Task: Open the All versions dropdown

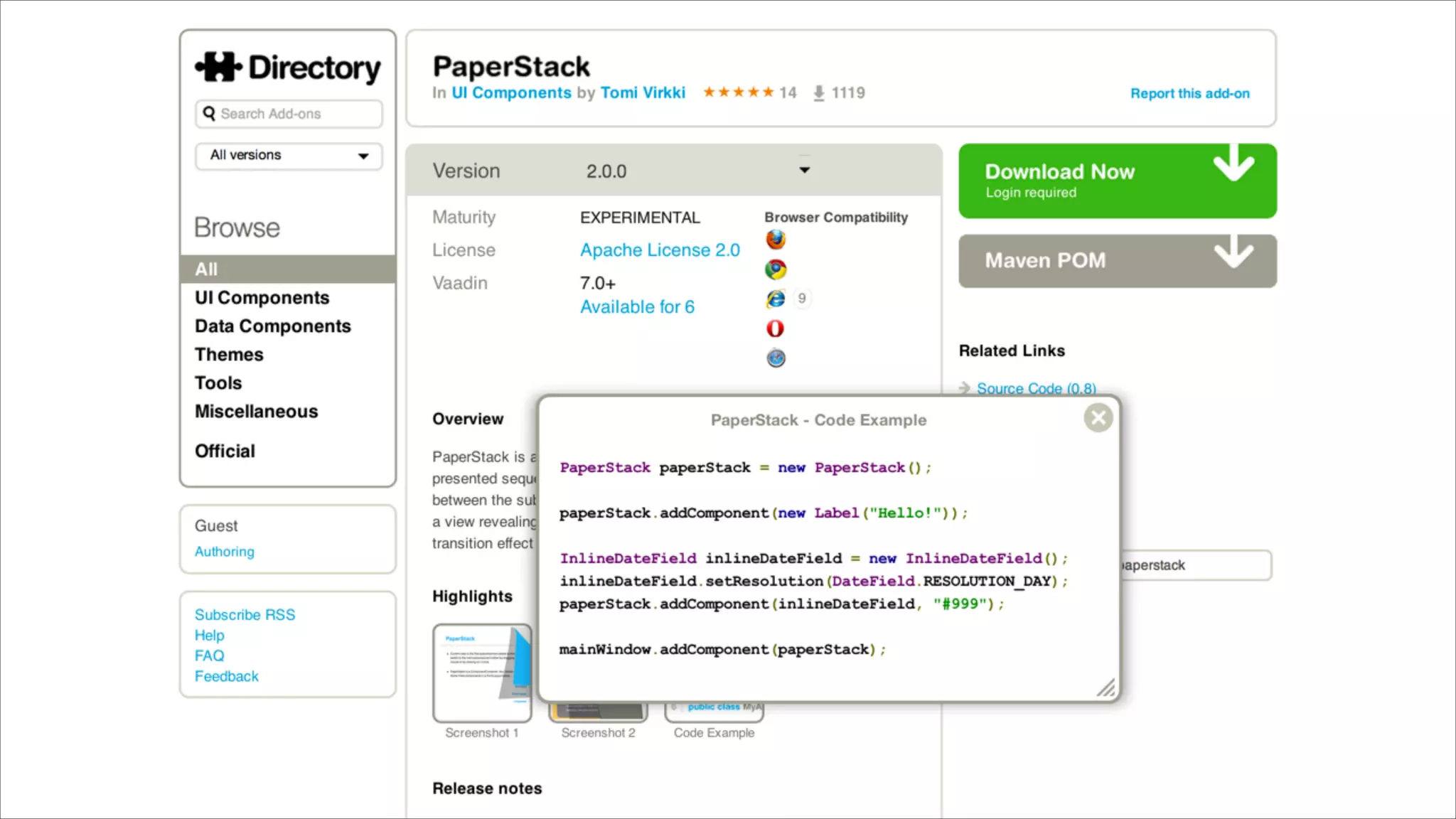Action: click(x=289, y=156)
